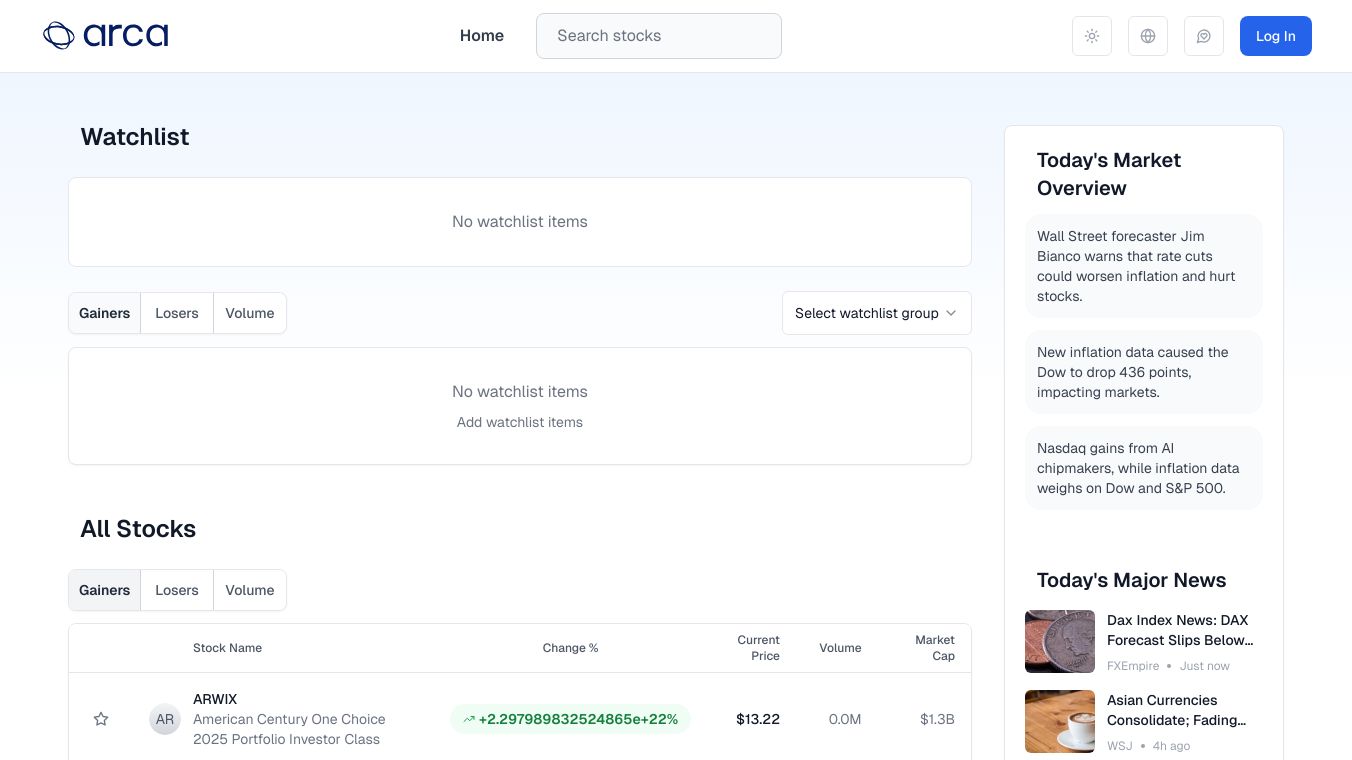Open Dax Index News coin thumbnail
1352x760 pixels.
tap(1060, 642)
